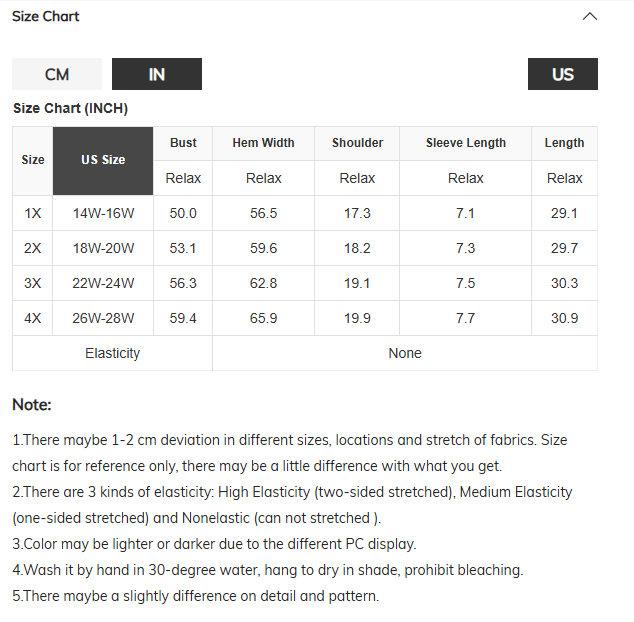Click the Hem Width column header
The width and height of the screenshot is (634, 622).
coord(263,143)
